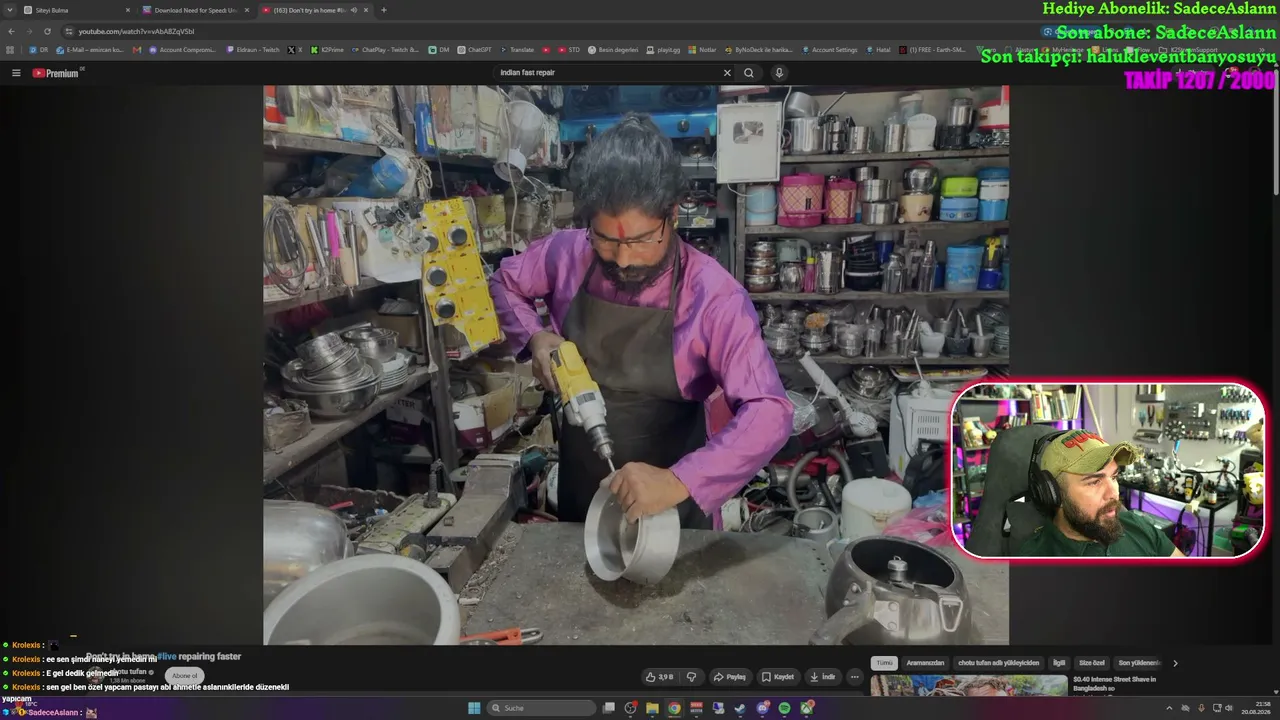The width and height of the screenshot is (1280, 720).
Task: Save the video with Kaydet
Action: tap(777, 677)
